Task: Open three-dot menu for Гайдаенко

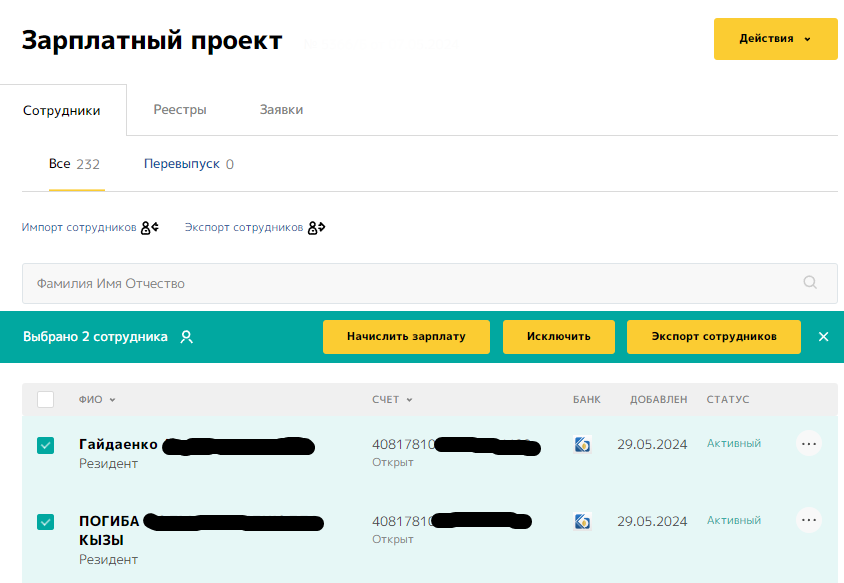Action: pyautogui.click(x=808, y=443)
